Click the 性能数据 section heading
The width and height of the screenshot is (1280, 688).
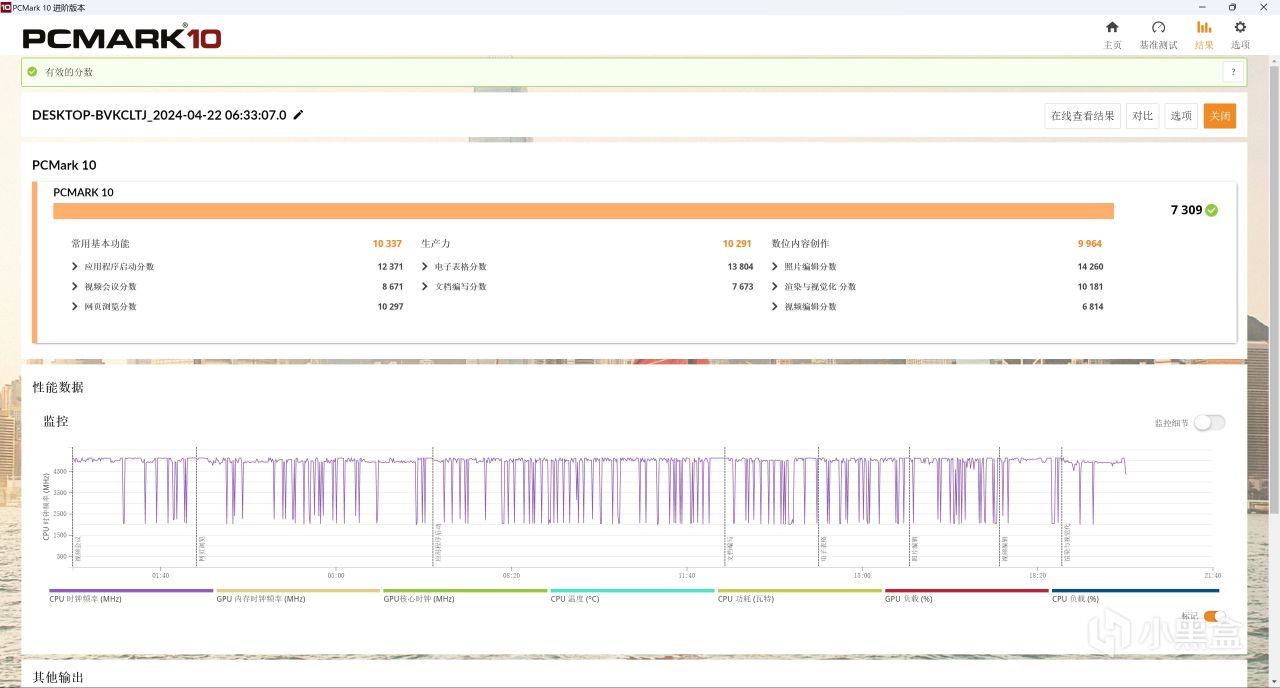click(x=58, y=387)
